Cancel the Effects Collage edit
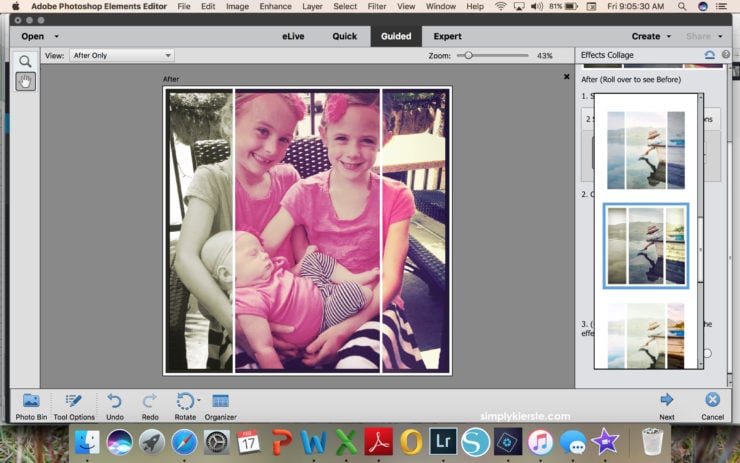The width and height of the screenshot is (740, 463). tap(712, 401)
